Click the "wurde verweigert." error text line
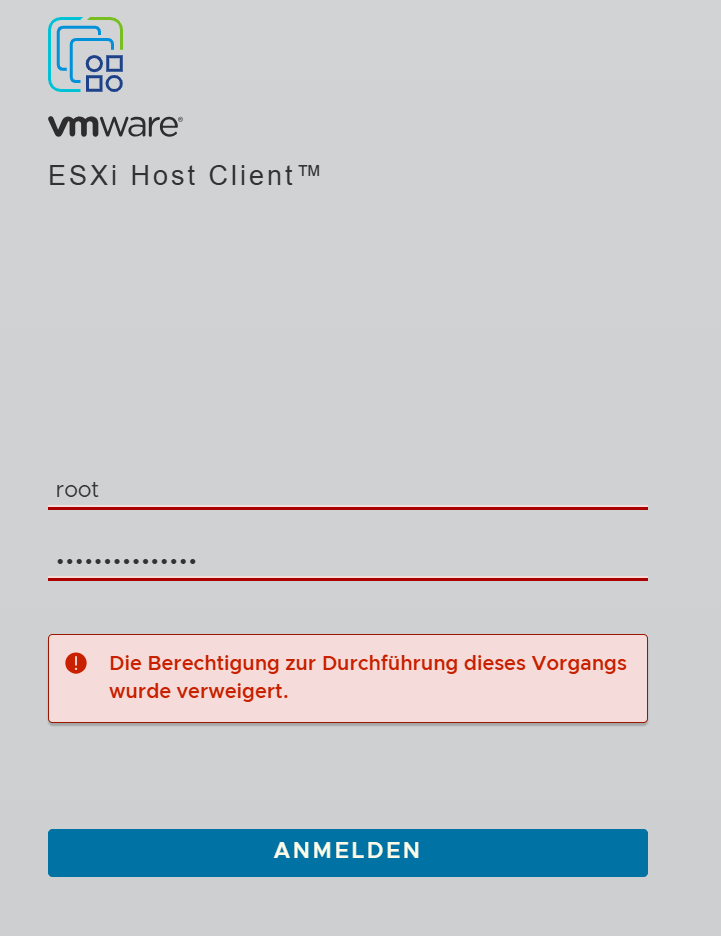 click(199, 691)
